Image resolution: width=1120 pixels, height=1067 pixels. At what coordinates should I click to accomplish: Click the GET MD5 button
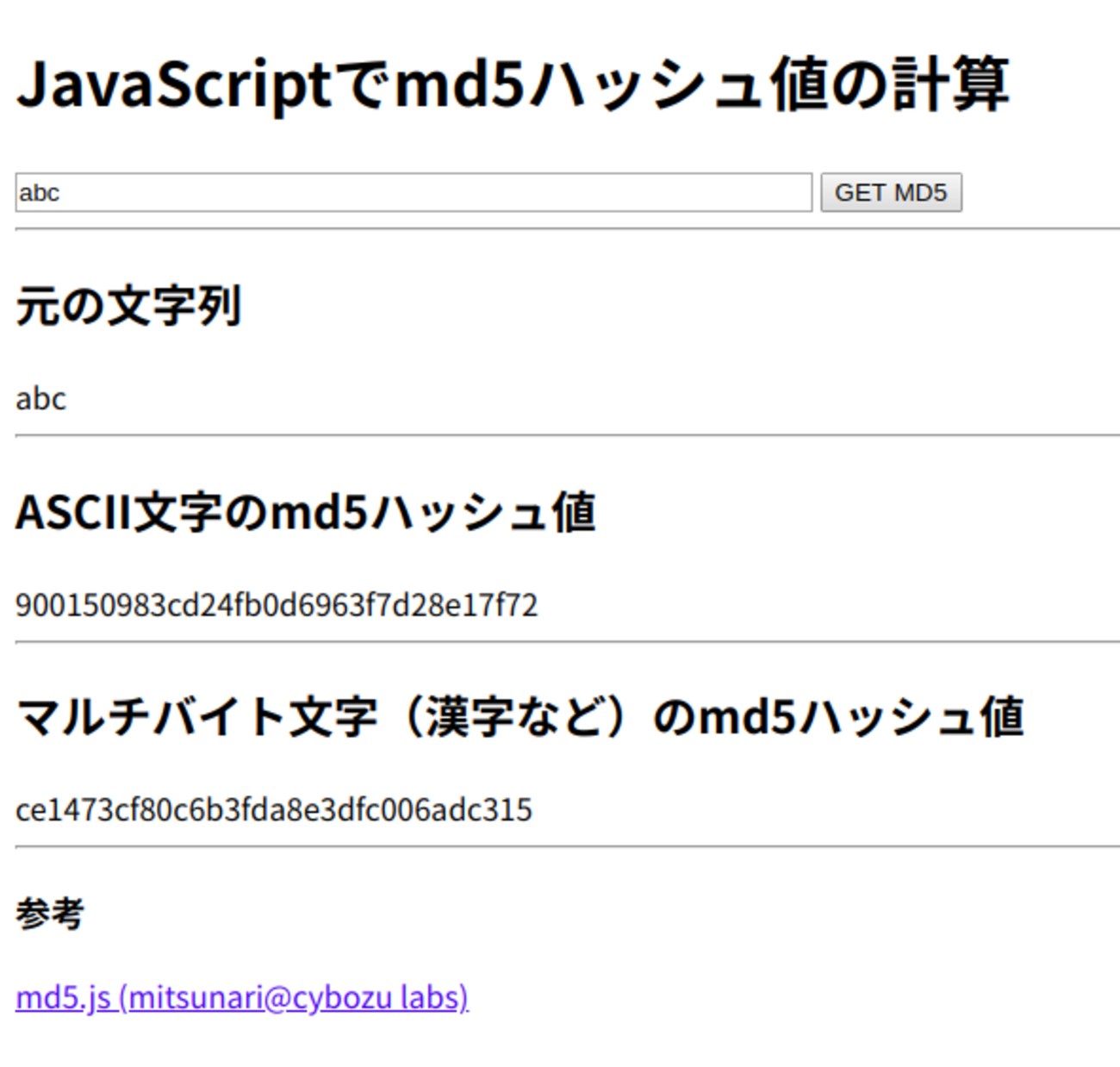[891, 191]
